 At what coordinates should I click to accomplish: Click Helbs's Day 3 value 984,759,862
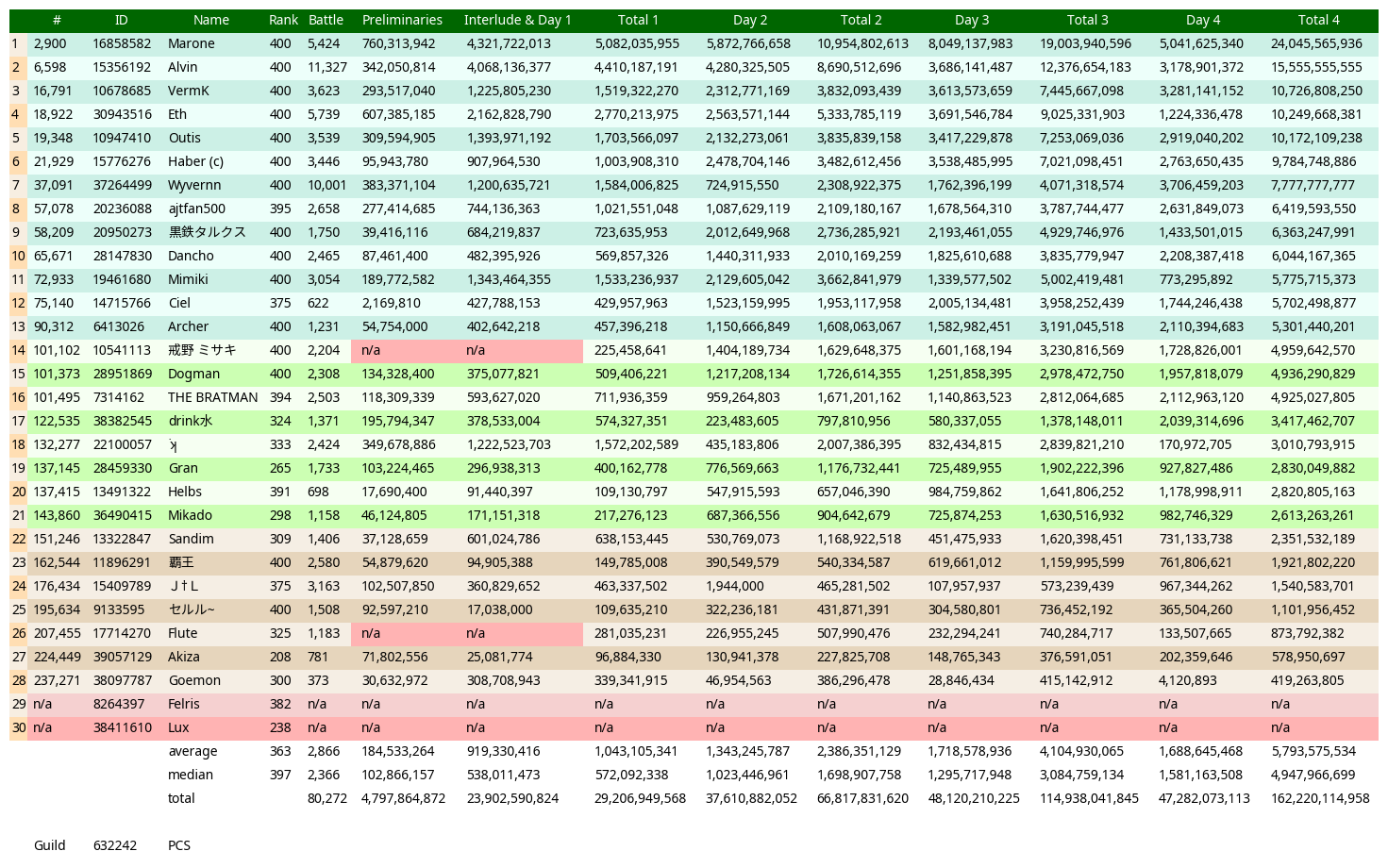[x=964, y=492]
